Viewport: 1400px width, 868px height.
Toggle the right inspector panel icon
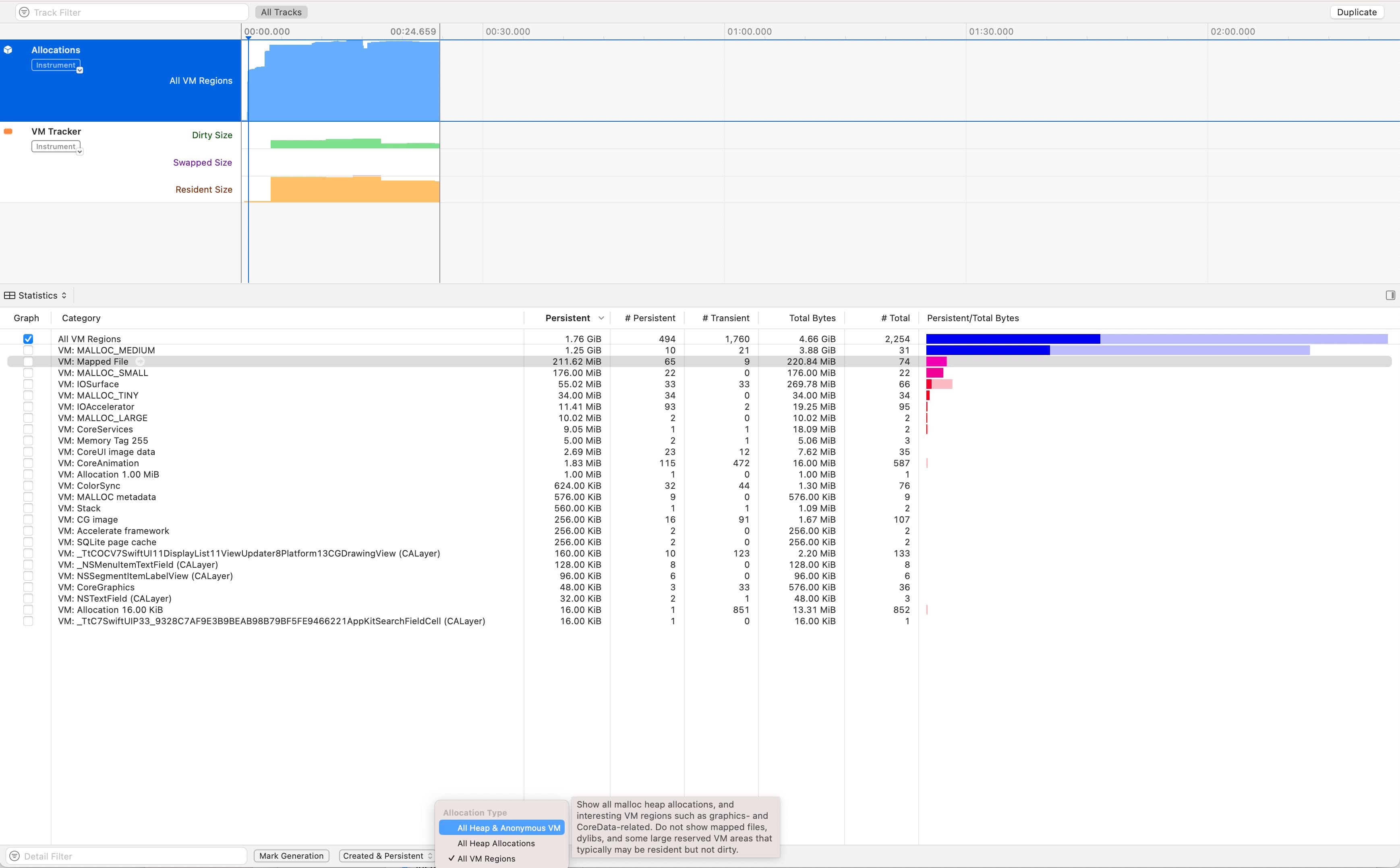click(x=1390, y=295)
